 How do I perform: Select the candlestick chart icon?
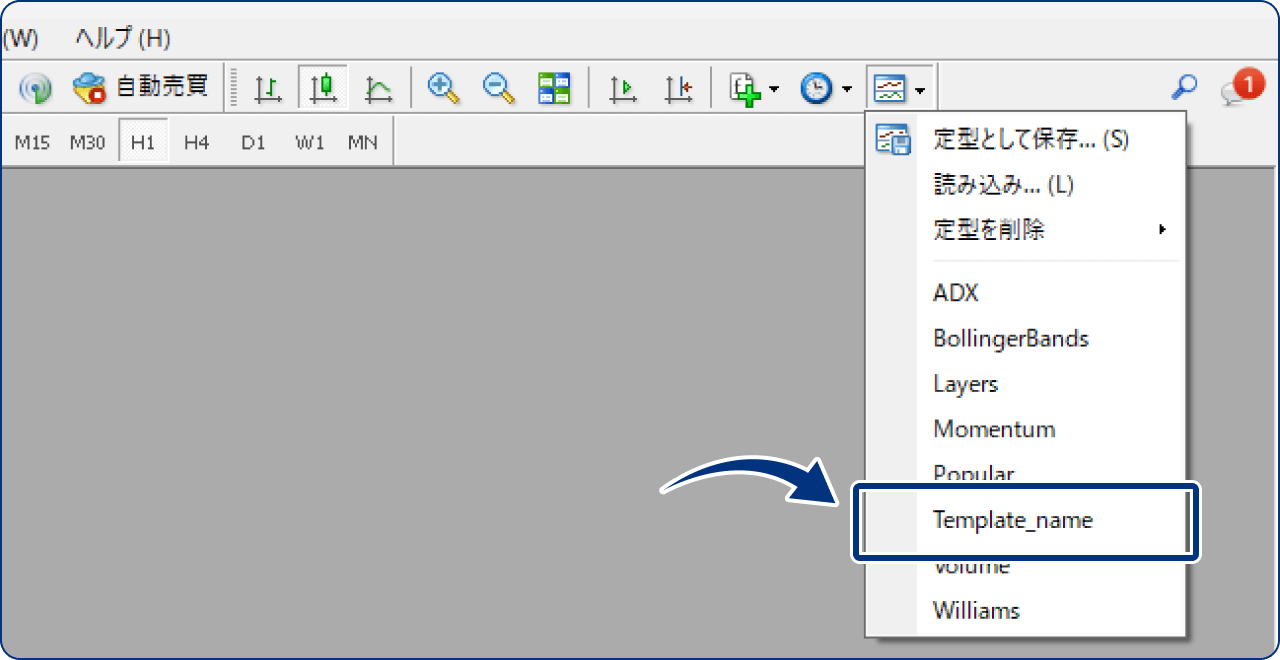(x=322, y=89)
